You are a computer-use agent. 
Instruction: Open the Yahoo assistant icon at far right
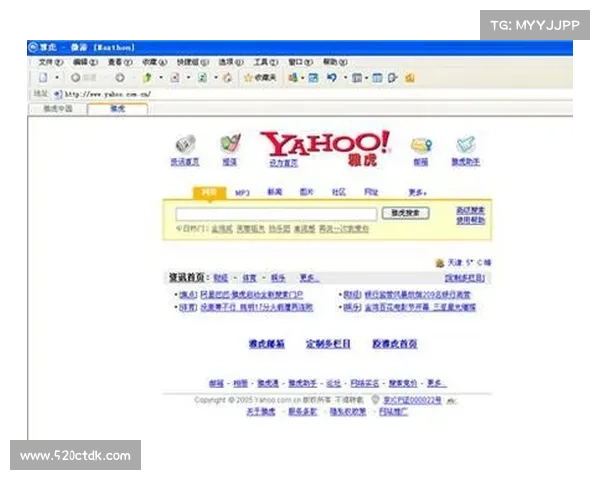[465, 145]
